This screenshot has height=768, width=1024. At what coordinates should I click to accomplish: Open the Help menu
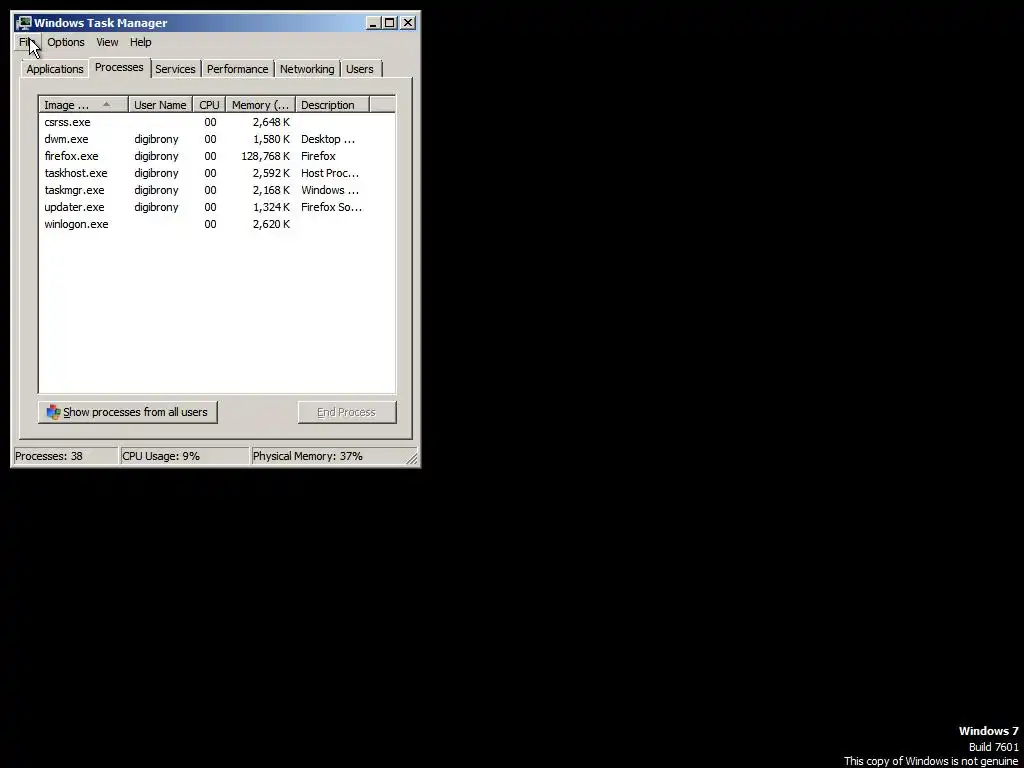(140, 42)
